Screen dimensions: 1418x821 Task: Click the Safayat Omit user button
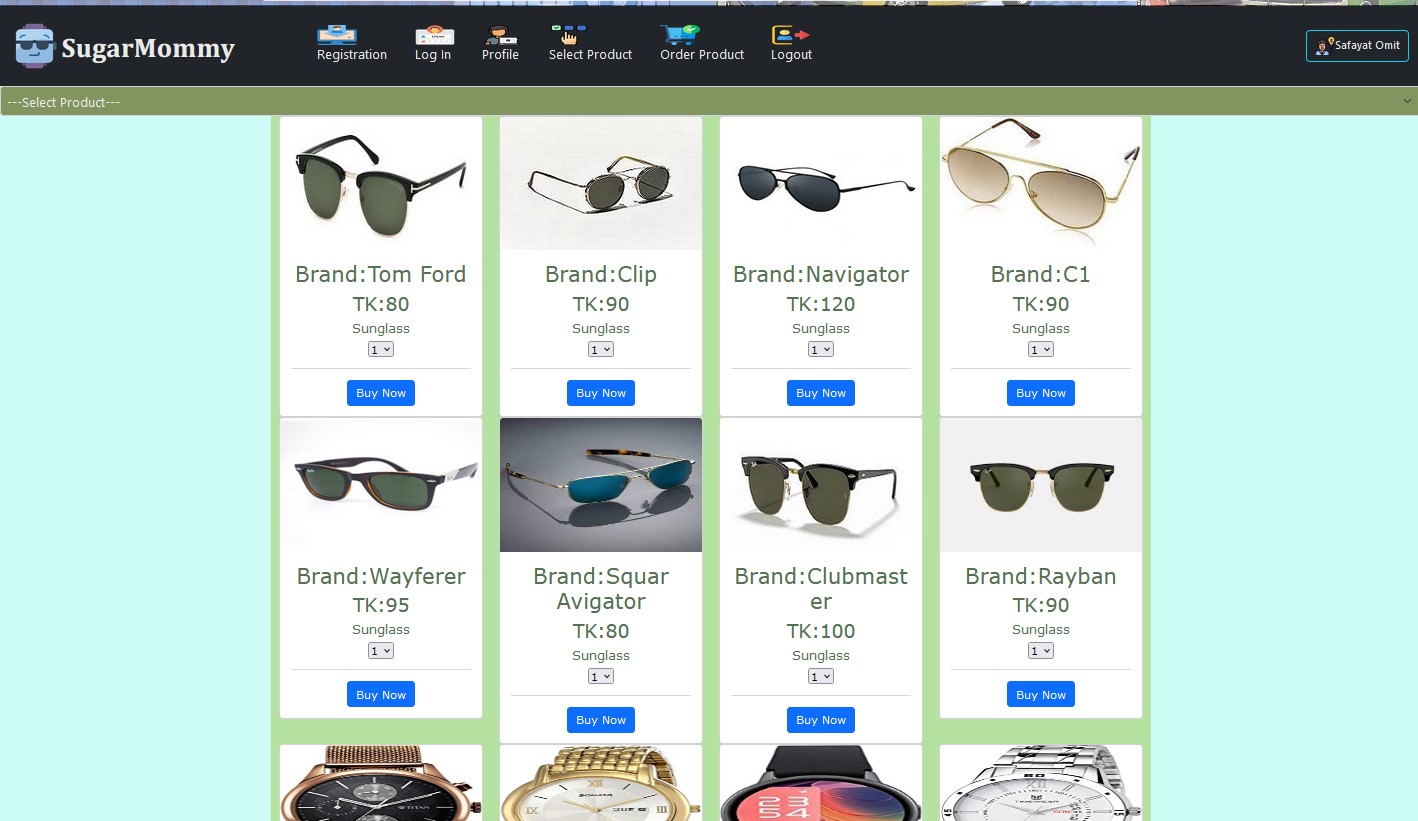1357,46
